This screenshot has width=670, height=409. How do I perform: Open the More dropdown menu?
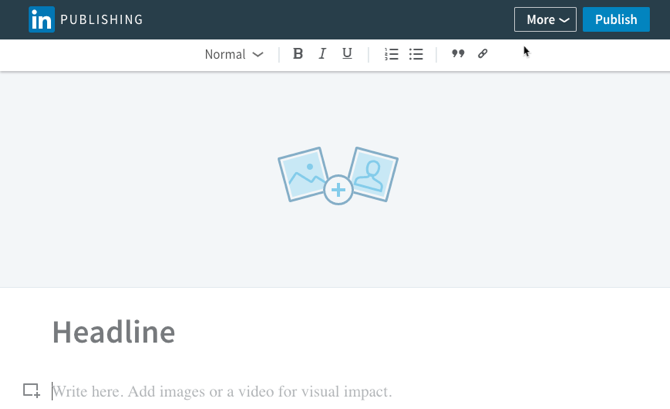click(x=544, y=20)
